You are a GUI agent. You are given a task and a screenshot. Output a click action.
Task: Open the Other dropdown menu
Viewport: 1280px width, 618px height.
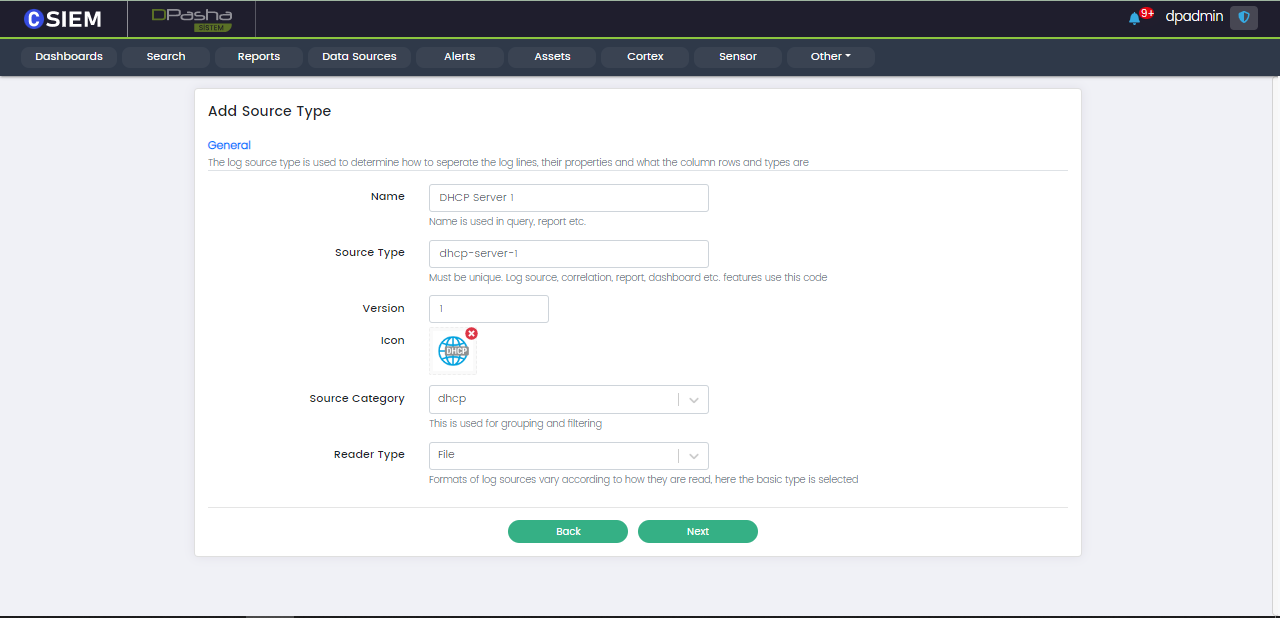pos(830,57)
